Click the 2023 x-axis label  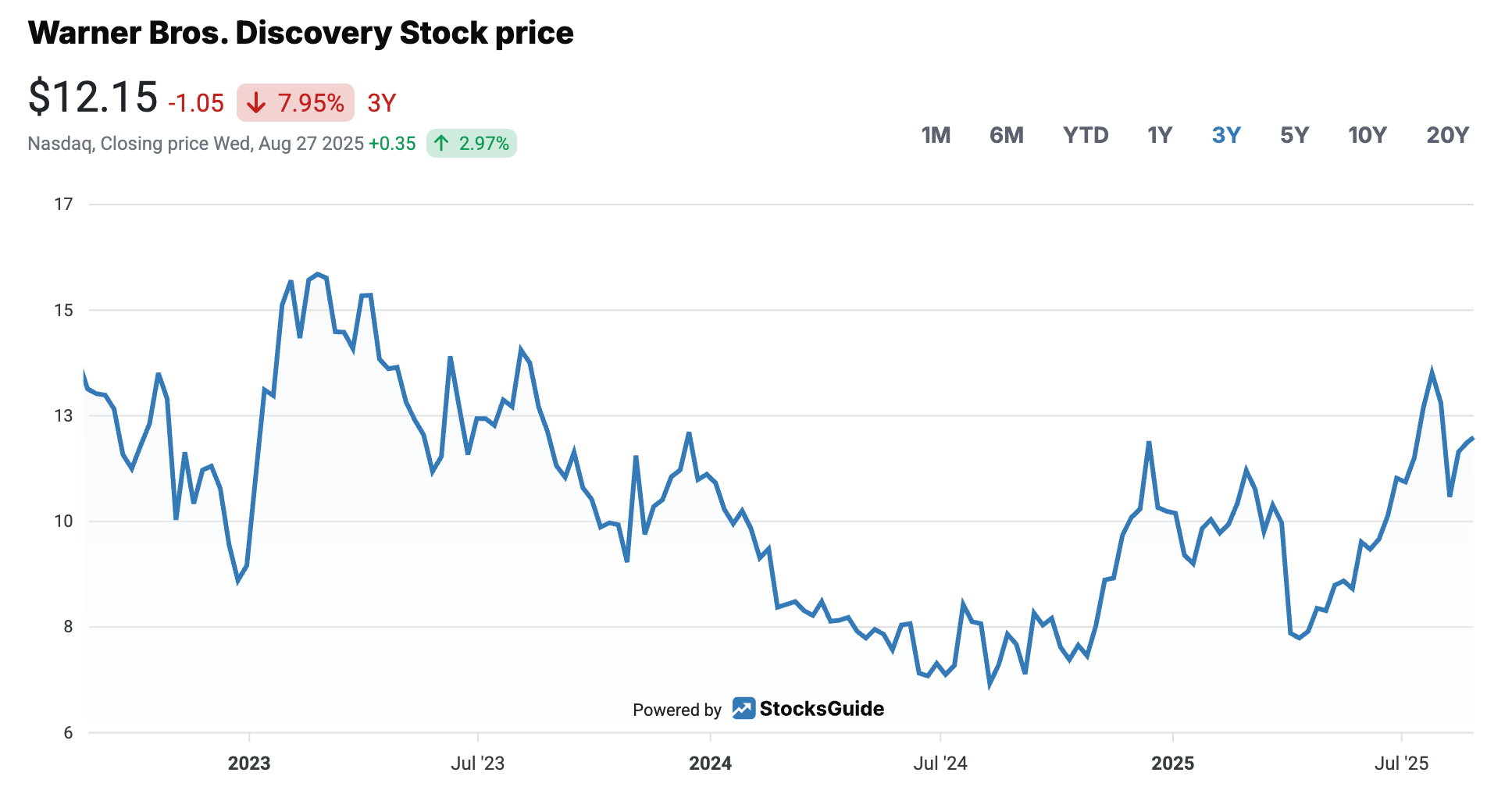coord(249,763)
